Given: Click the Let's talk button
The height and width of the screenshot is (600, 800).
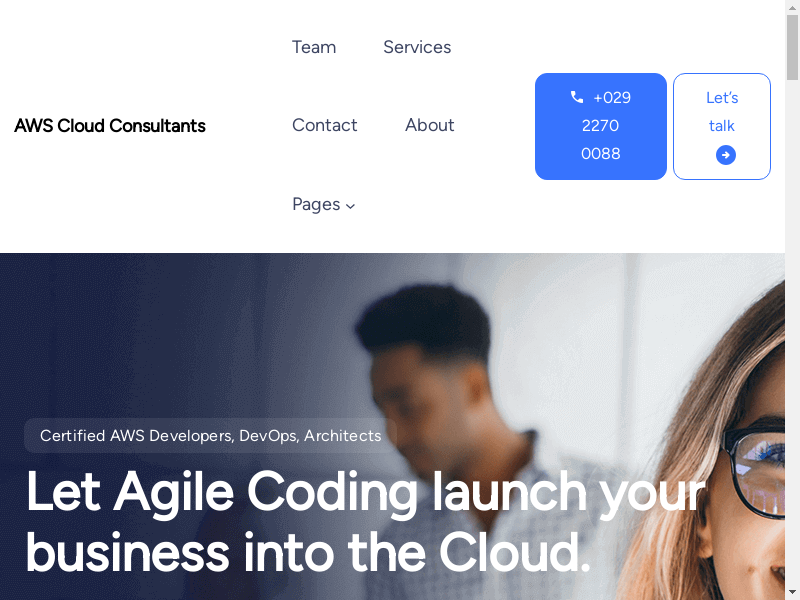Looking at the screenshot, I should click(x=721, y=126).
